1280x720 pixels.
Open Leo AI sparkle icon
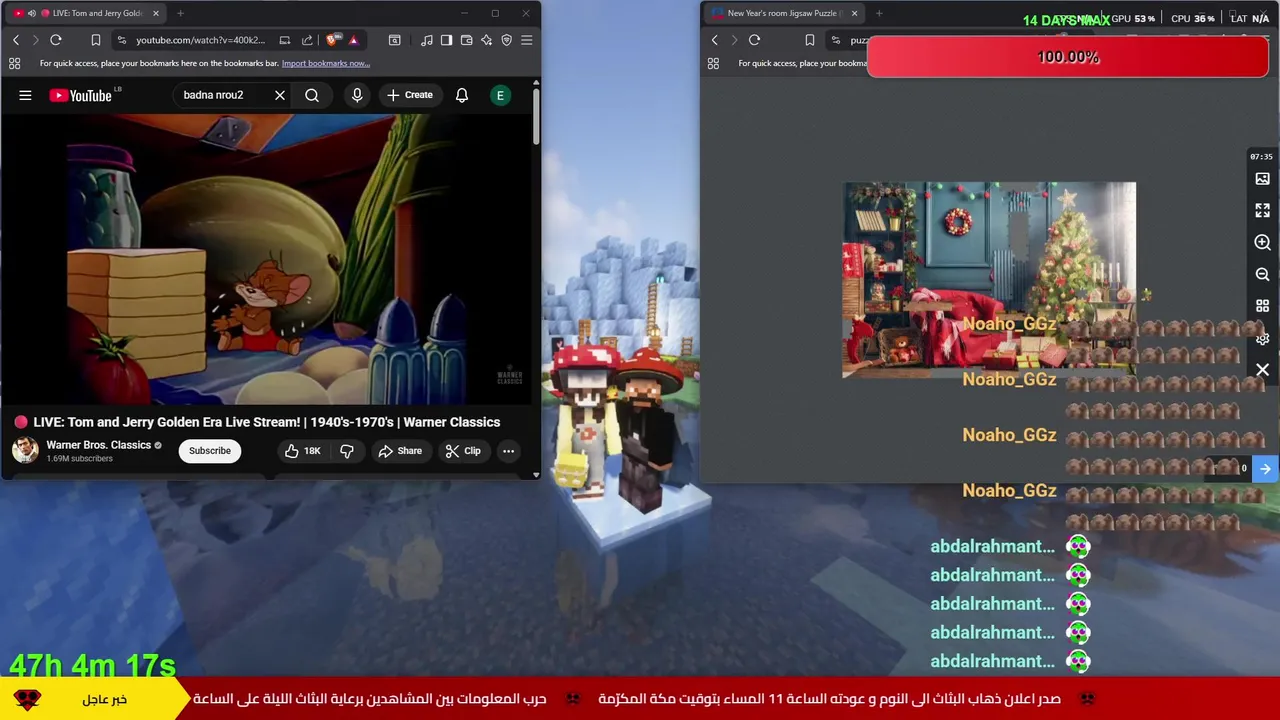[x=486, y=40]
